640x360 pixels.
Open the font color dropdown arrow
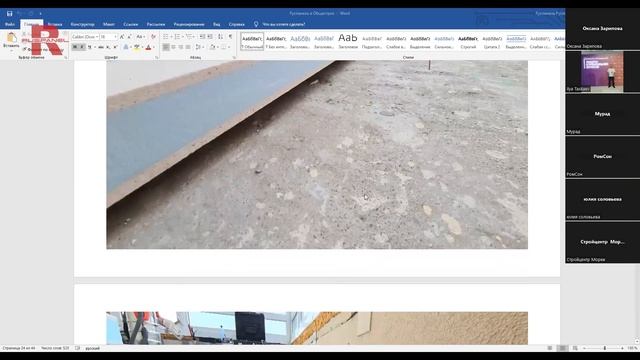(x=153, y=47)
